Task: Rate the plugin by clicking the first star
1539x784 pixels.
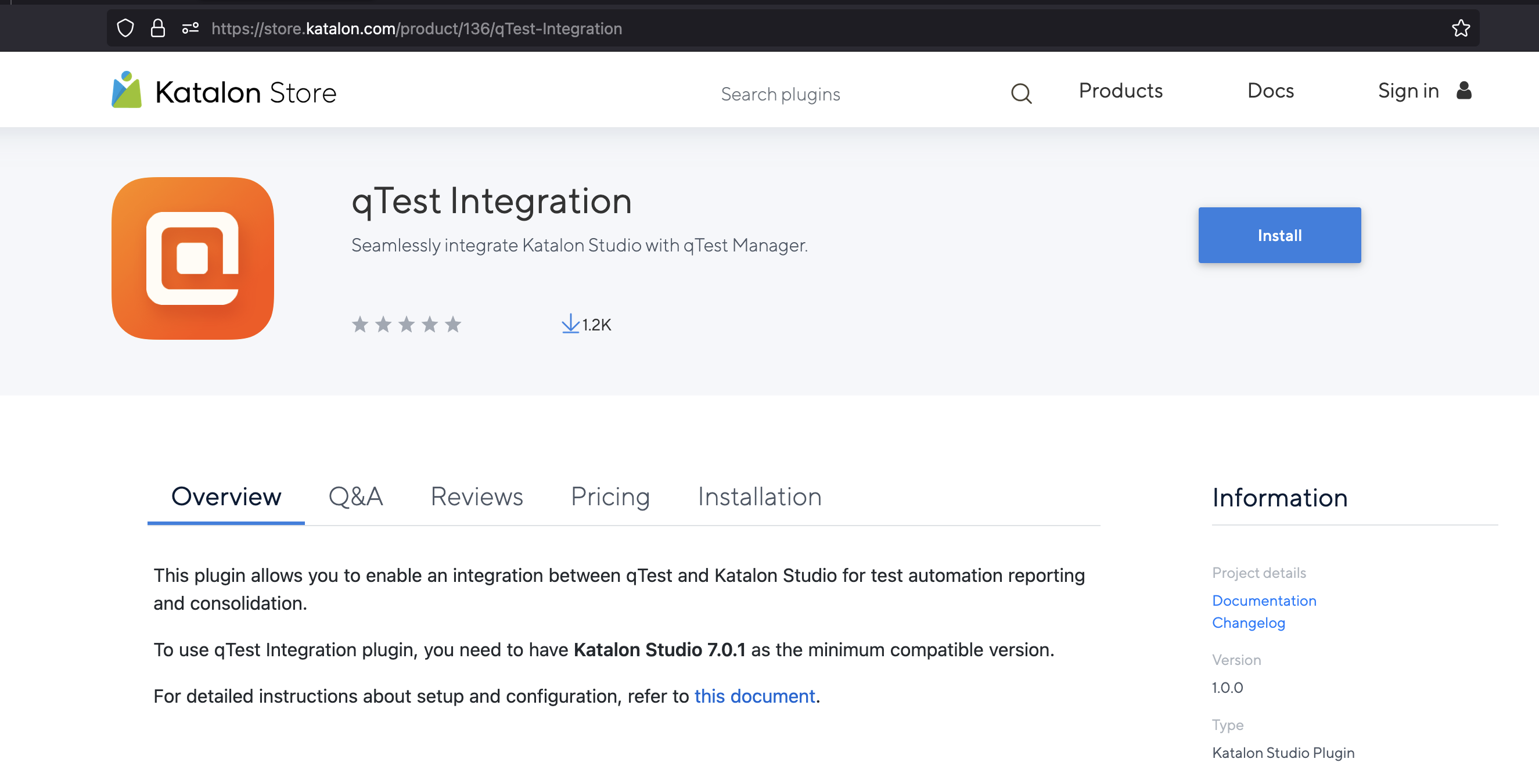Action: pos(360,324)
